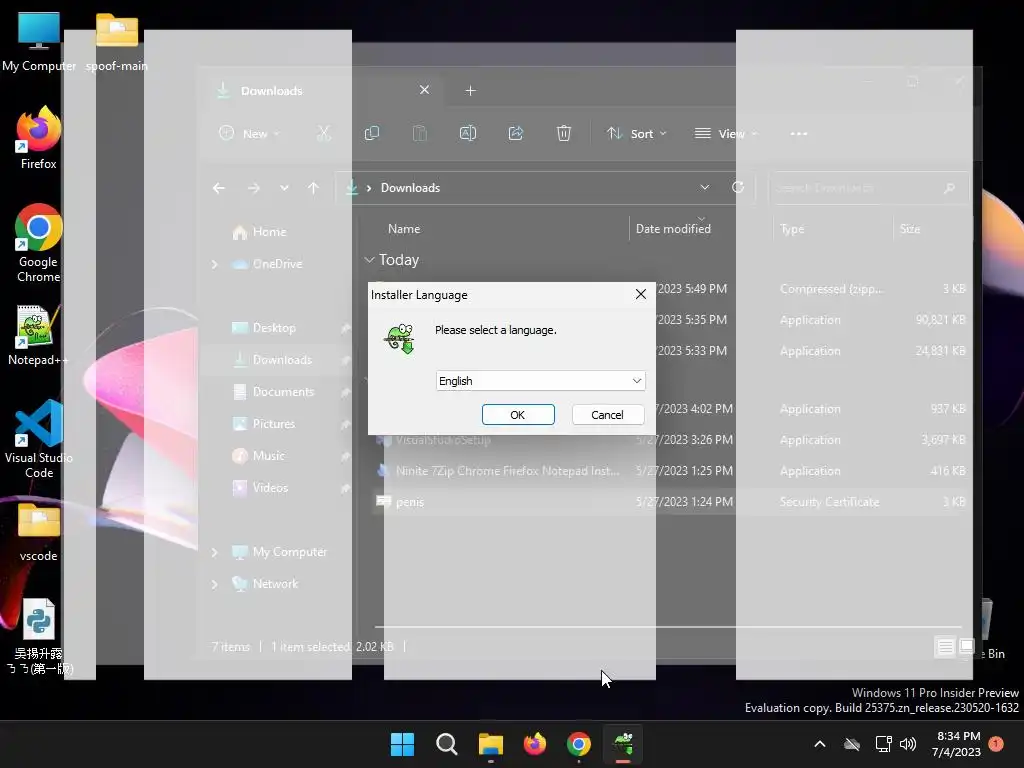Open the Python file on the desktop
The image size is (1024, 768).
click(x=39, y=636)
